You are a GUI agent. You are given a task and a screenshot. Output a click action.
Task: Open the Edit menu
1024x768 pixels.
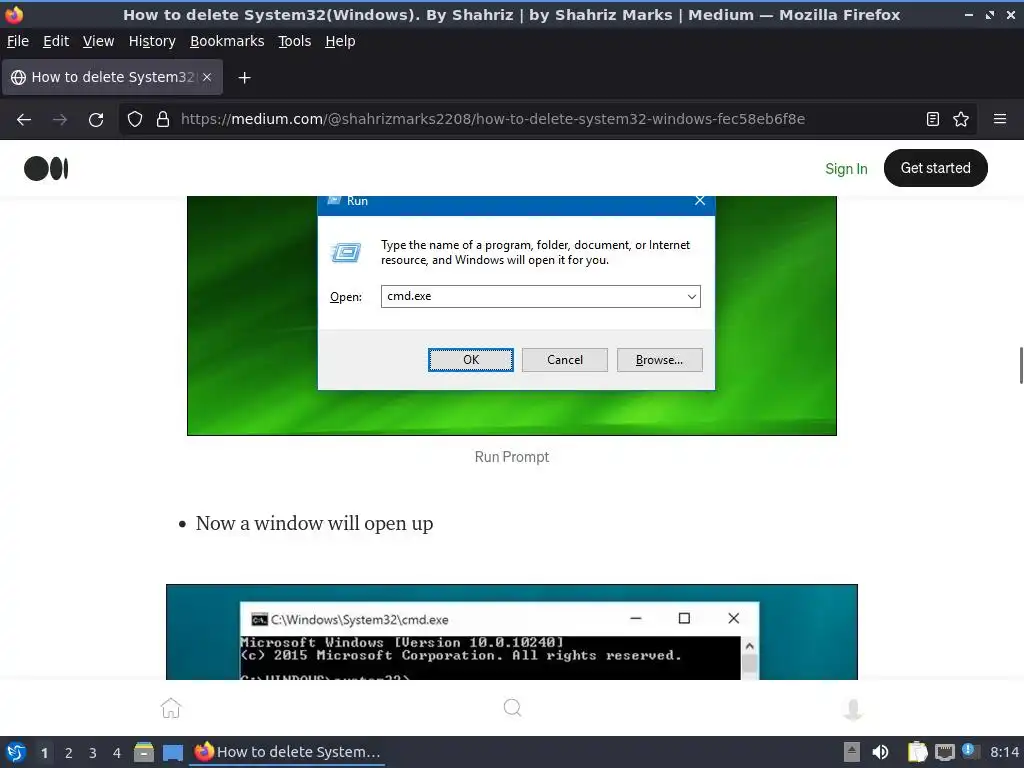[x=56, y=41]
